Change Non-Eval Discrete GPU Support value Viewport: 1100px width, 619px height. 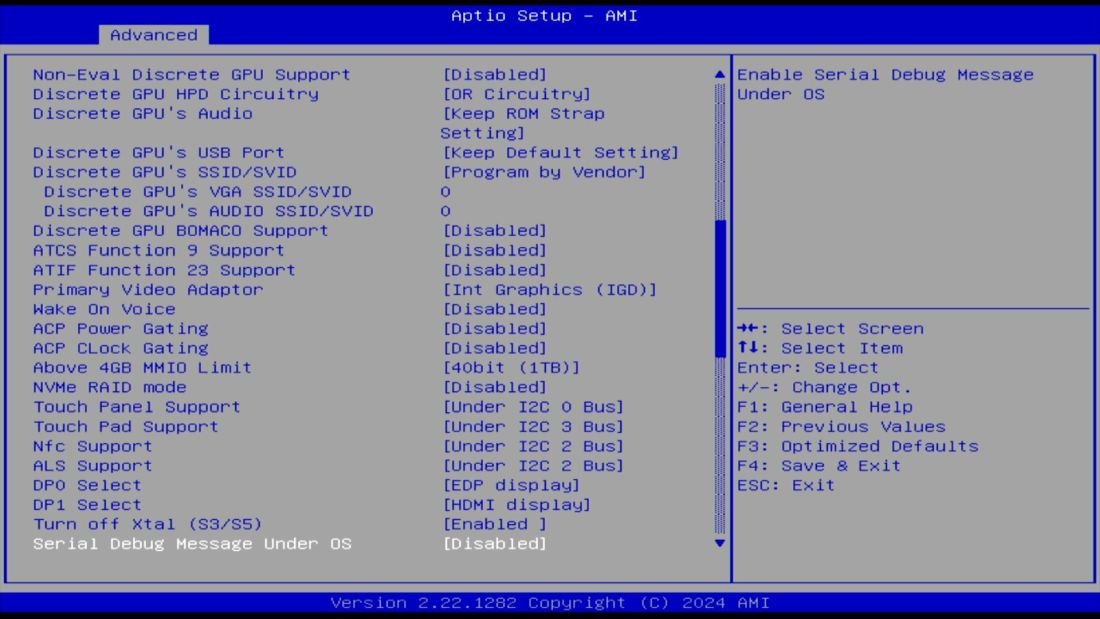(x=495, y=74)
